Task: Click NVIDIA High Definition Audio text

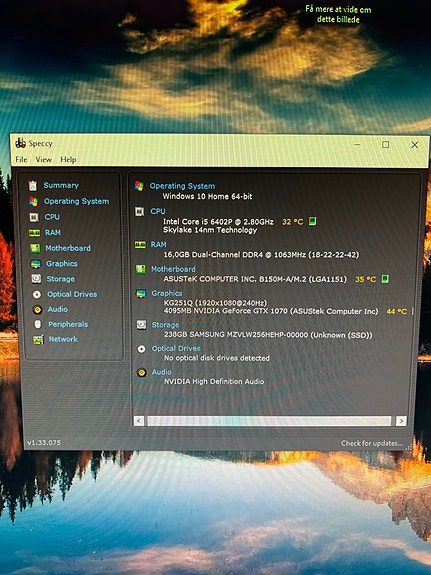Action: (214, 381)
